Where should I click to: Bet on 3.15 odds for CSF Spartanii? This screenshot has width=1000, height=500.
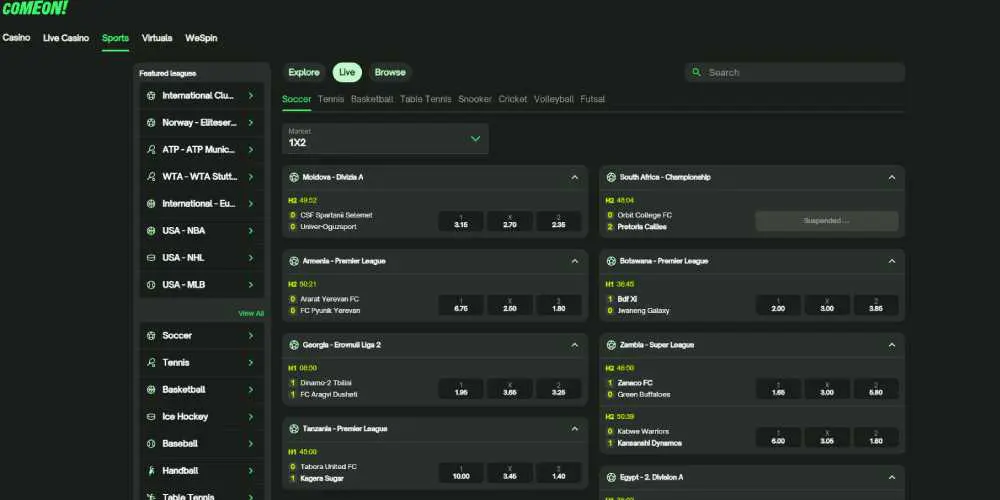[461, 221]
